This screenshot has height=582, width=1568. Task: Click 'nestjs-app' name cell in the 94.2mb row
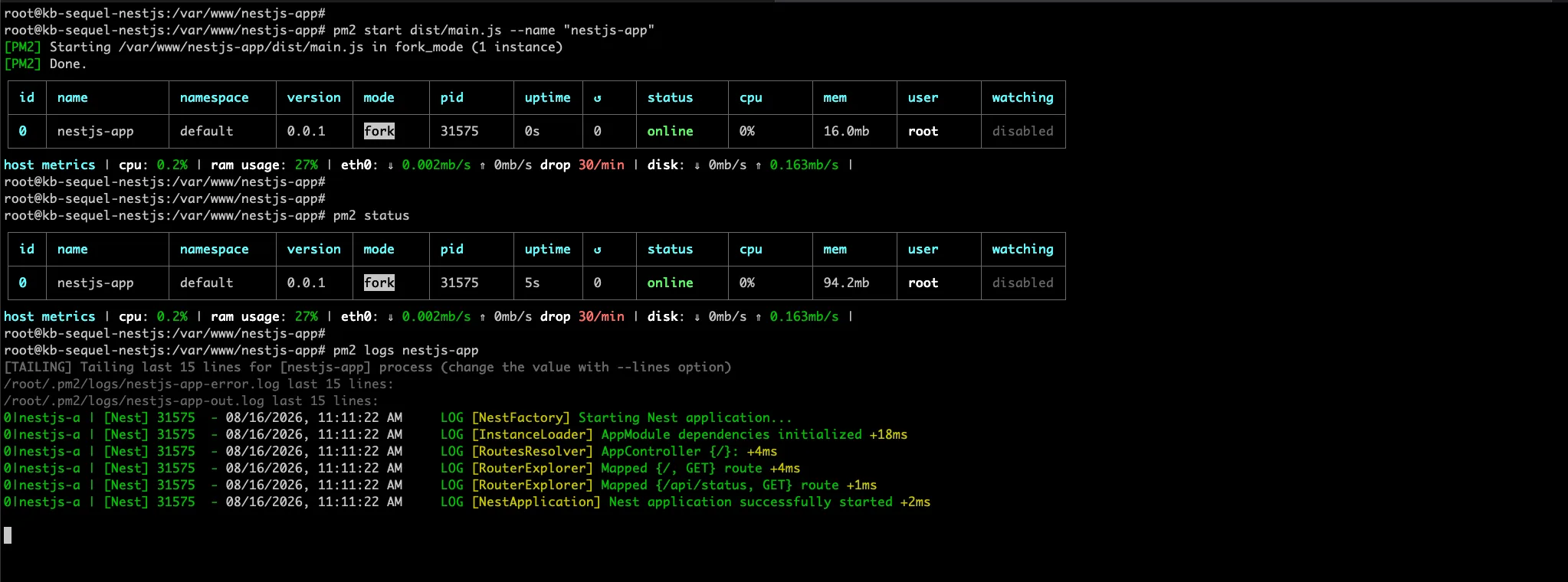pyautogui.click(x=96, y=283)
